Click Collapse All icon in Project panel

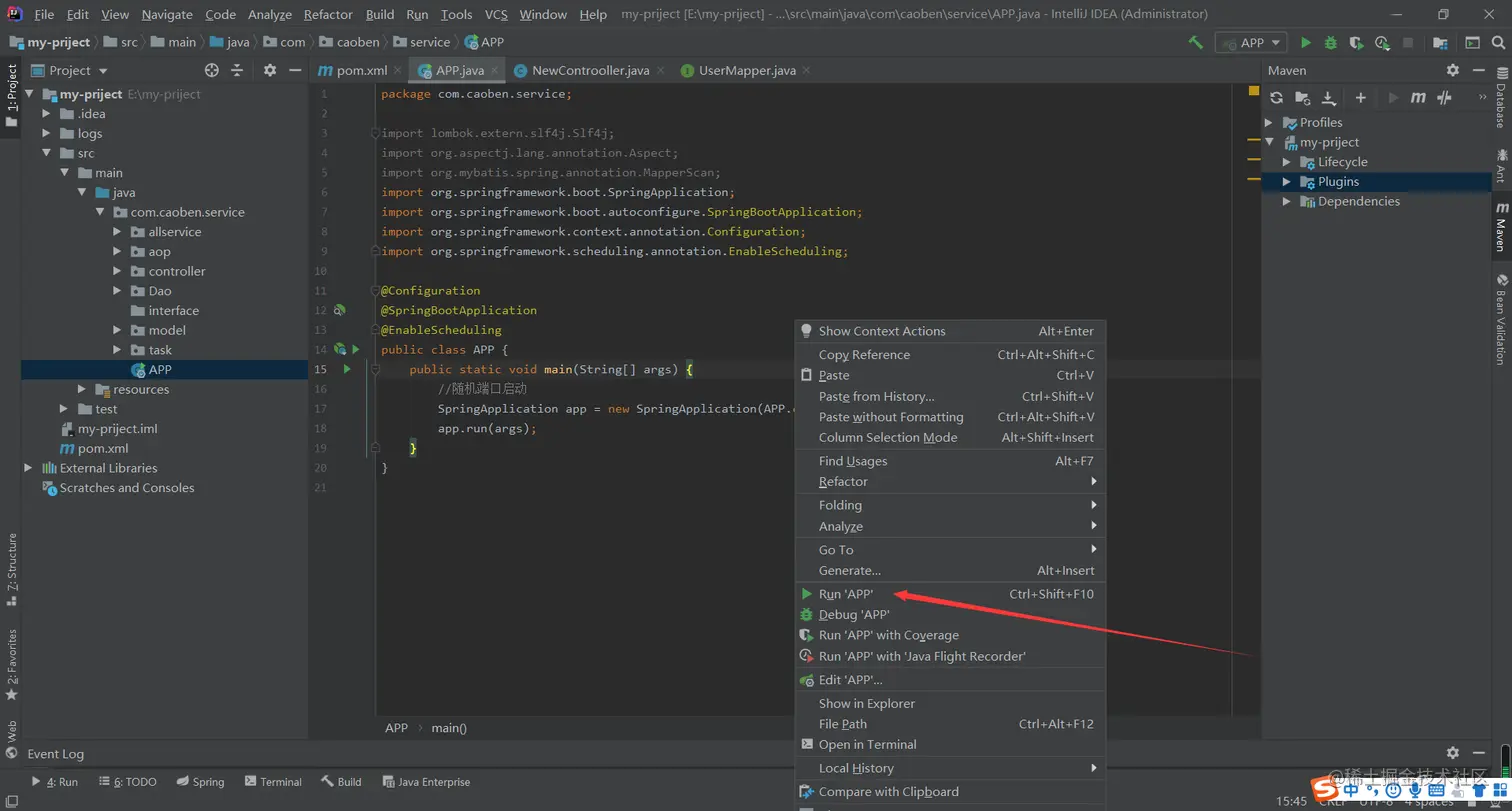[x=237, y=70]
